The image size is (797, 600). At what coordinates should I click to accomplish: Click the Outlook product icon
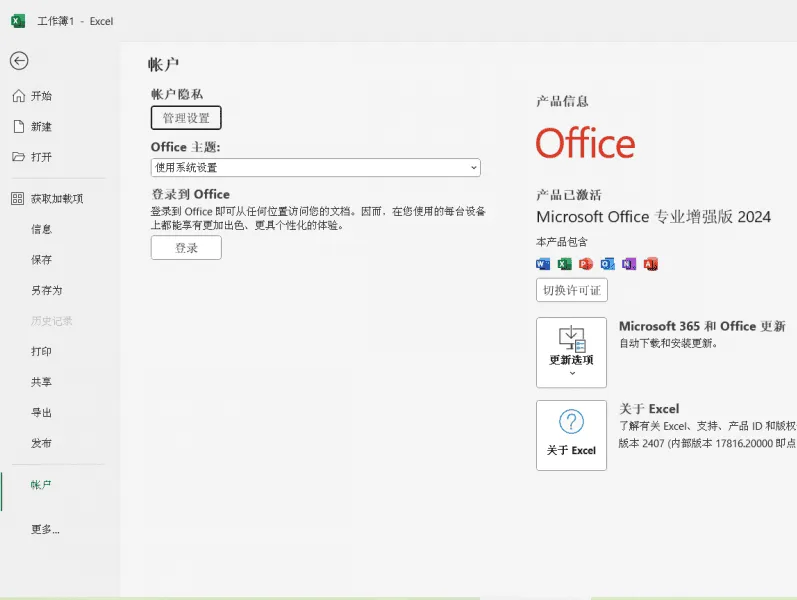pos(607,264)
